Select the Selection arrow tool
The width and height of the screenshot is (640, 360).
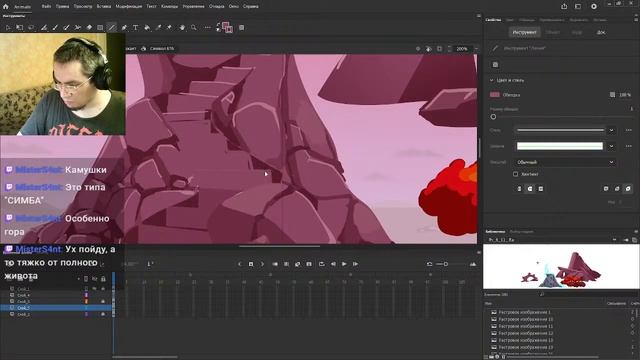click(8, 28)
